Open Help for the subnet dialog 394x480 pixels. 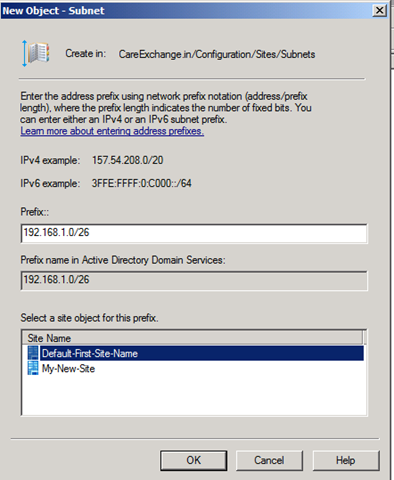pos(346,460)
